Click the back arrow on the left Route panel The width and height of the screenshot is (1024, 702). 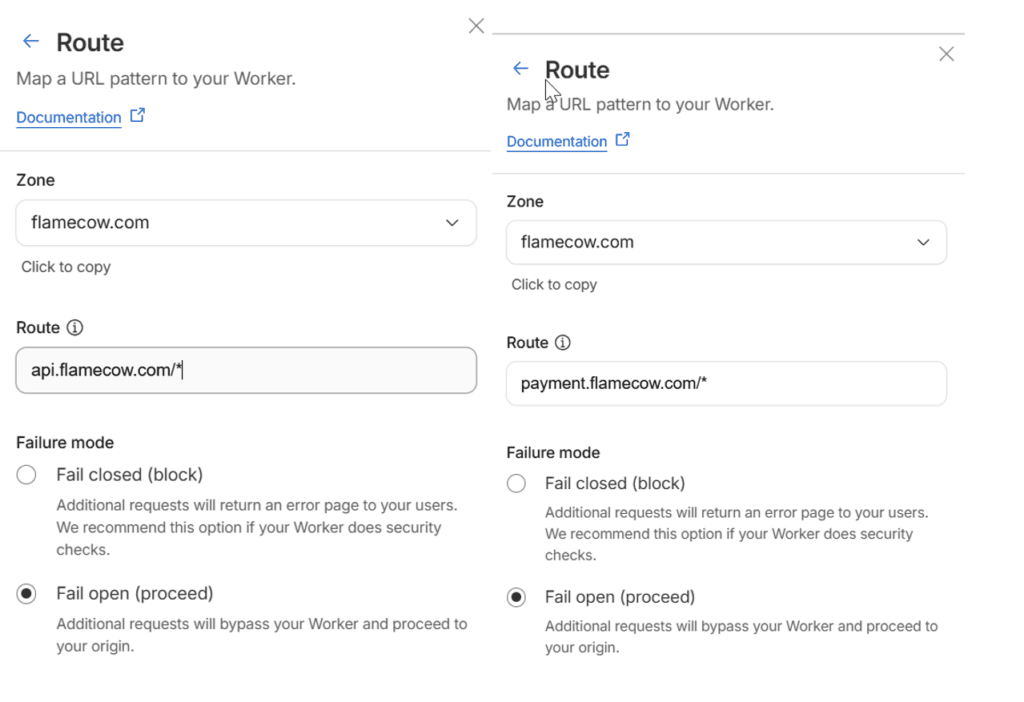pyautogui.click(x=29, y=41)
